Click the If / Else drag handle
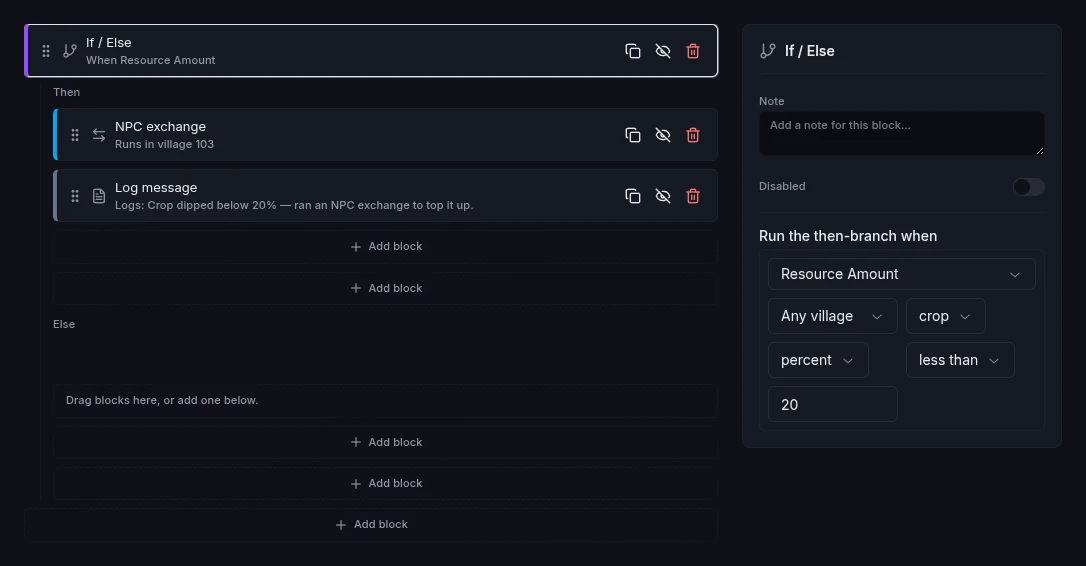1086x566 pixels. pyautogui.click(x=46, y=51)
